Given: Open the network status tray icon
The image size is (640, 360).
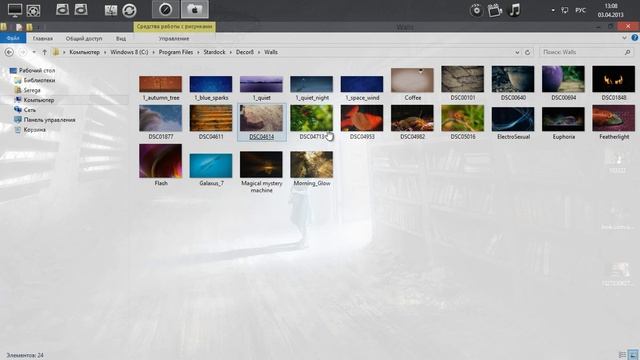Looking at the screenshot, I should coord(565,10).
